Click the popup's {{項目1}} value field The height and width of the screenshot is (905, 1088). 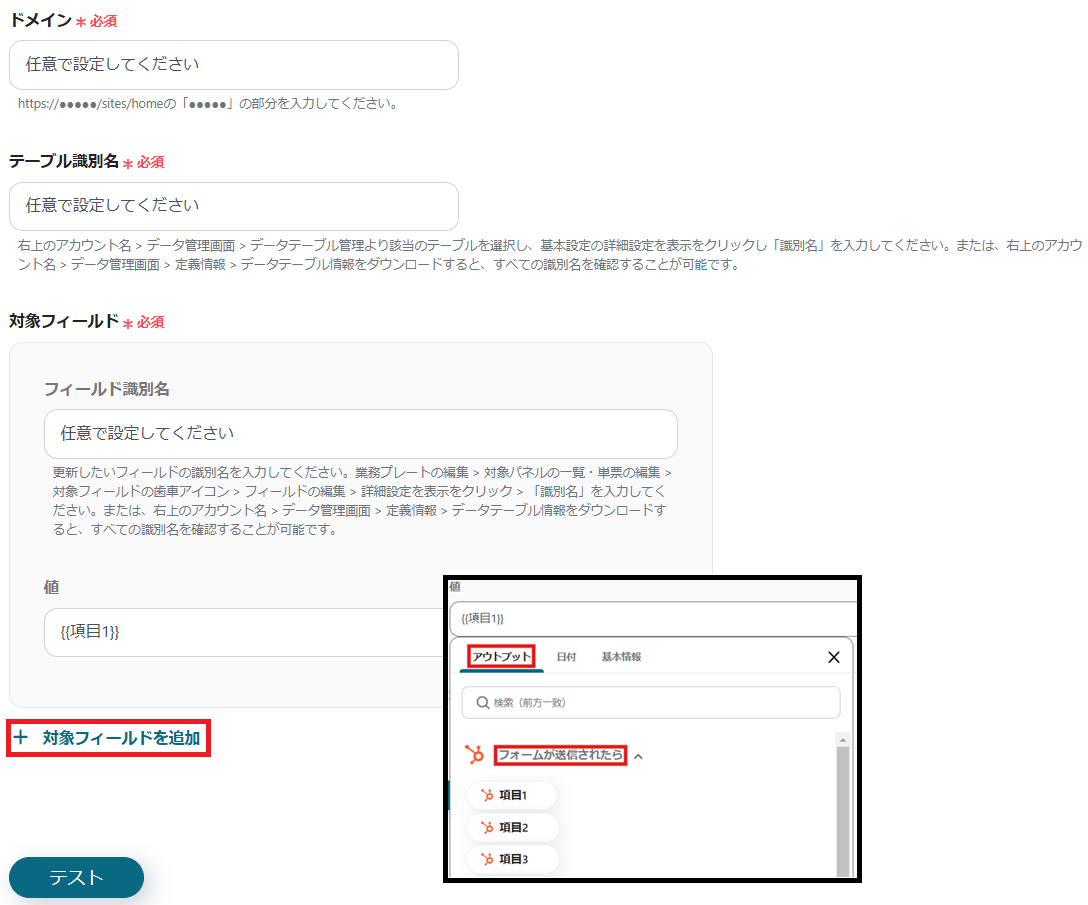[x=654, y=618]
